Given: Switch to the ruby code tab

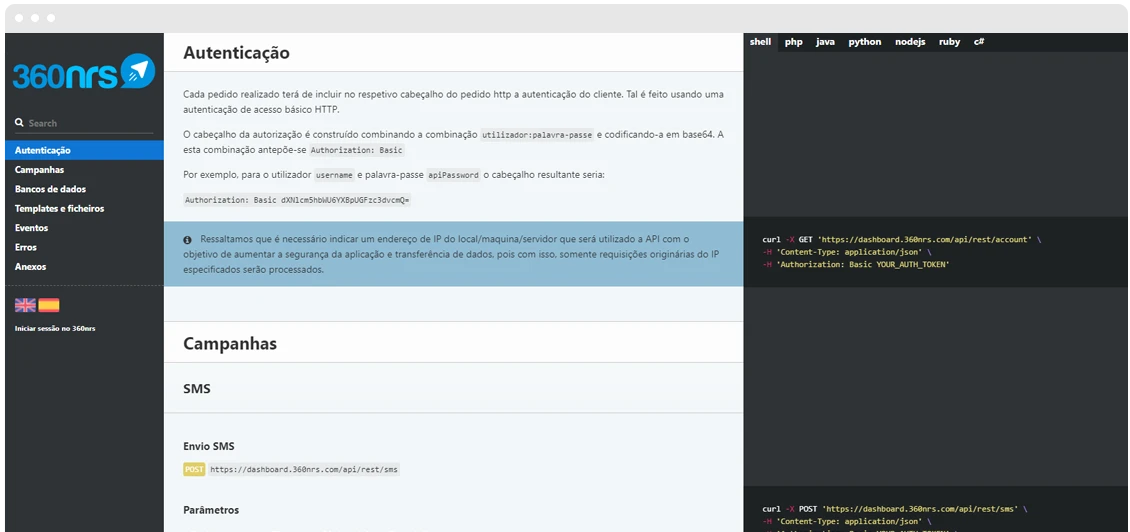Looking at the screenshot, I should pyautogui.click(x=950, y=42).
